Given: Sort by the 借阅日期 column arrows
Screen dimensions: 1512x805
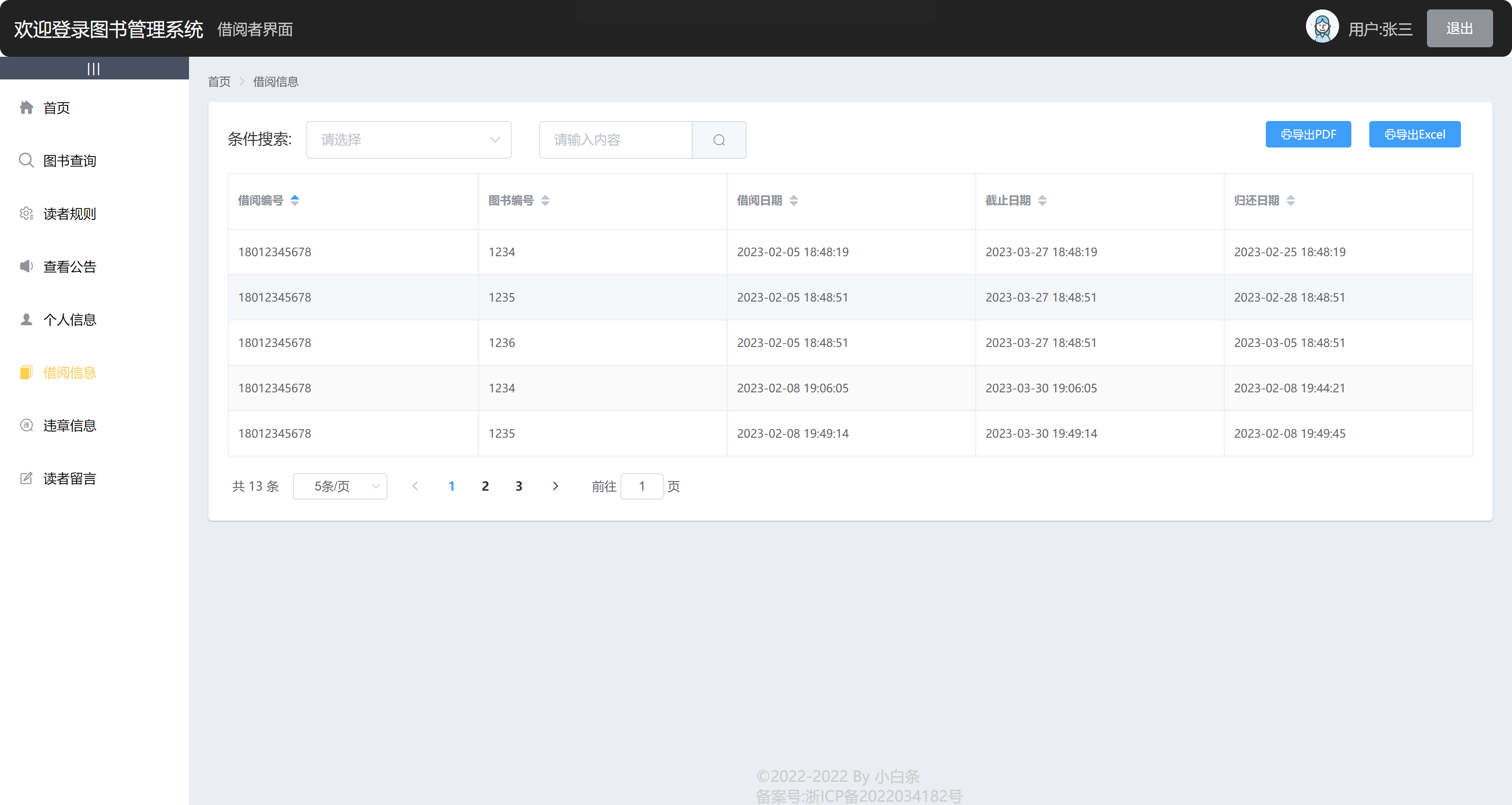Looking at the screenshot, I should click(x=793, y=200).
